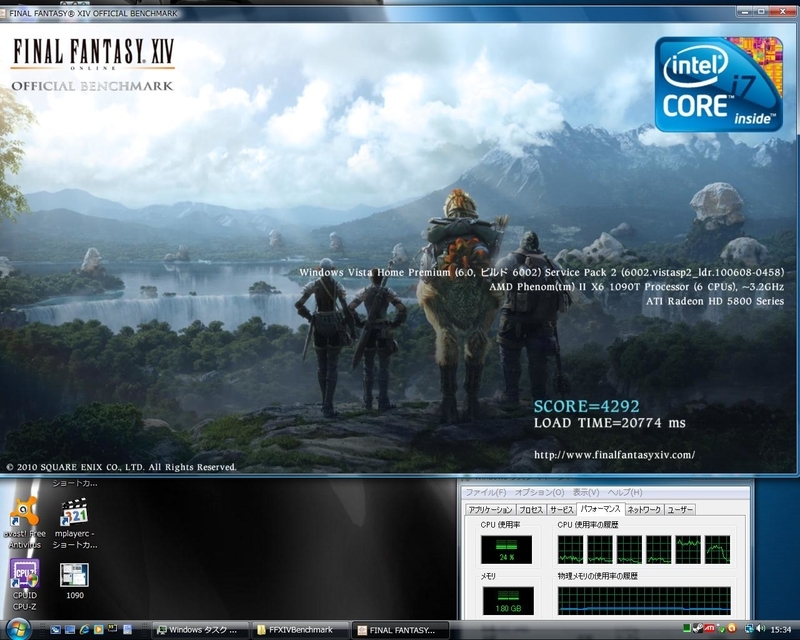
Task: Select パフォーマンス tab
Action: click(600, 509)
